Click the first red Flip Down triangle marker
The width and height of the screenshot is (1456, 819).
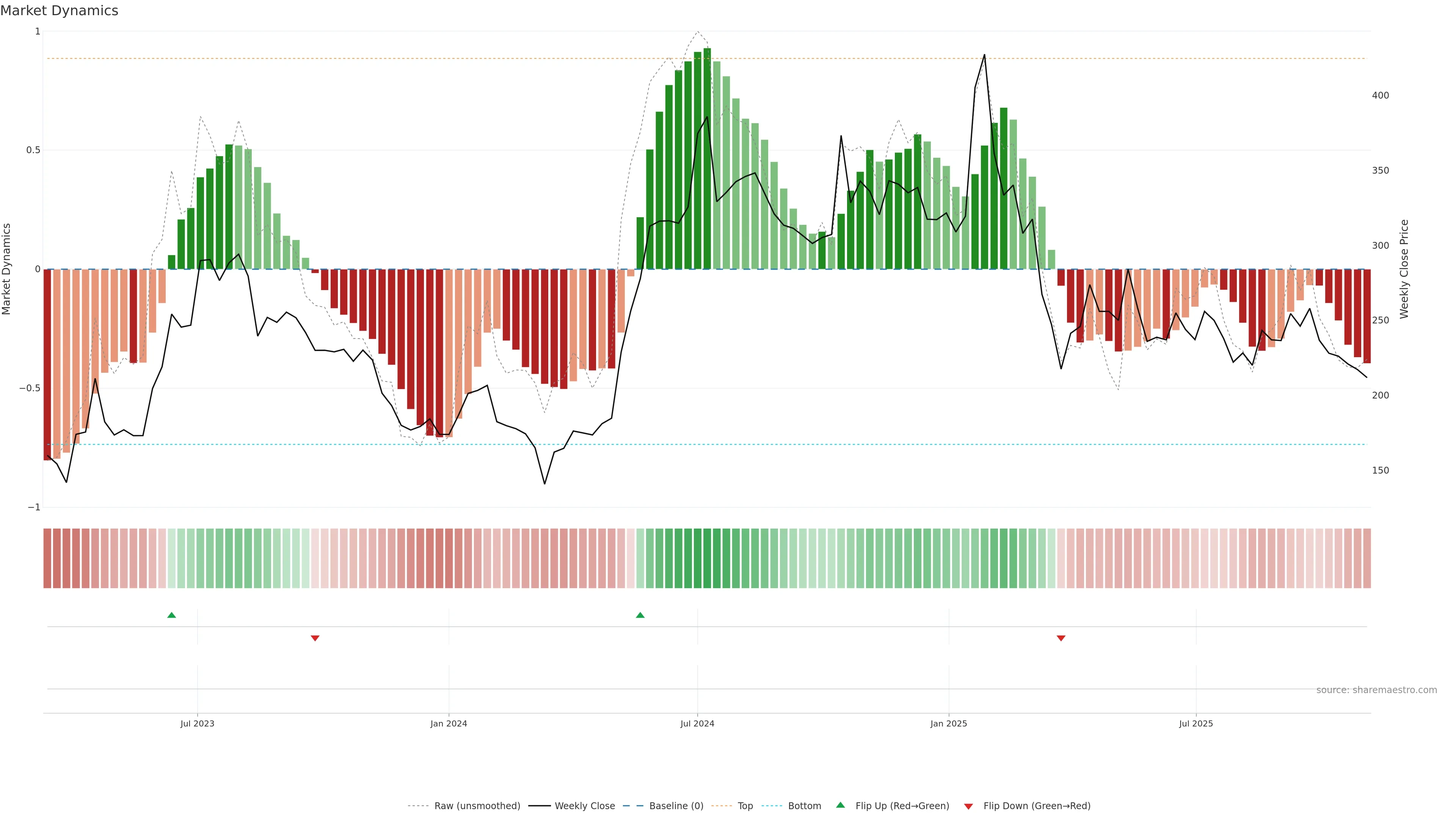[x=315, y=638]
